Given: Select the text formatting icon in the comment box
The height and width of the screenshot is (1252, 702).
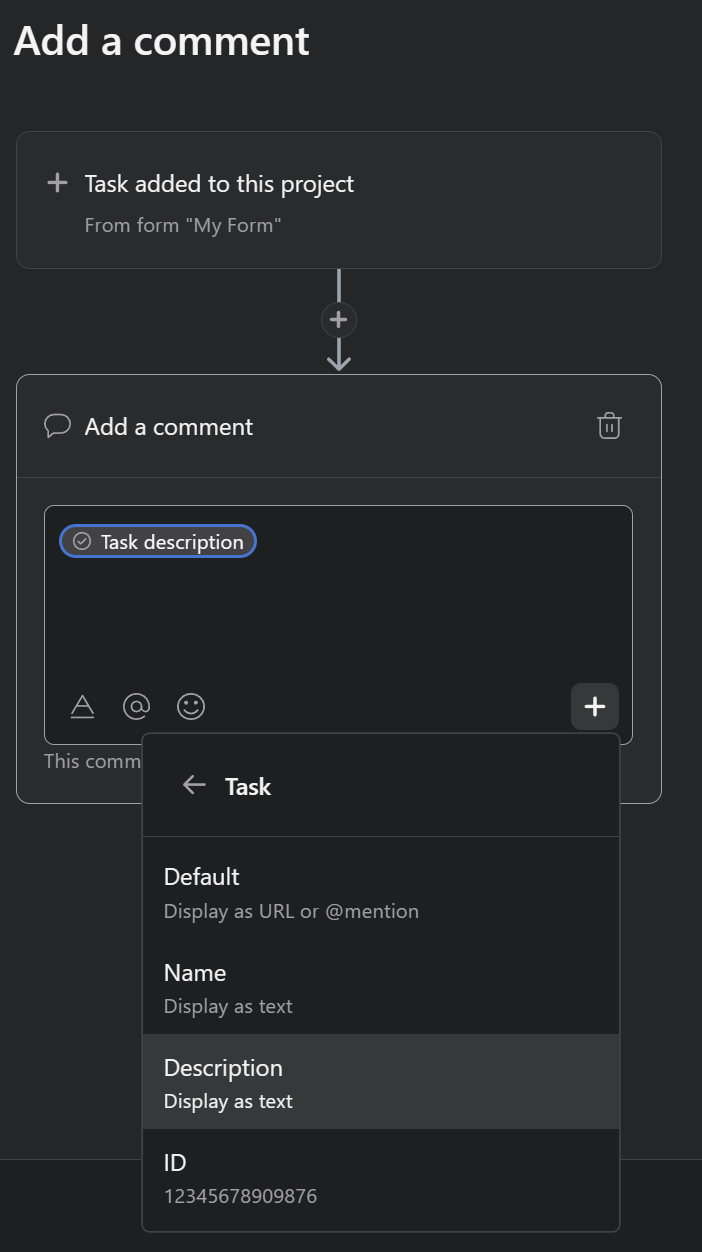Looking at the screenshot, I should coord(81,706).
